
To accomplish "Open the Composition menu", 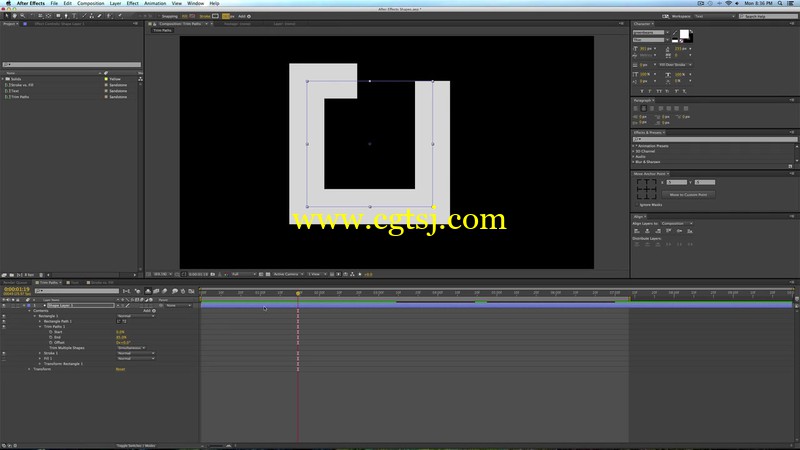I will [x=90, y=3].
